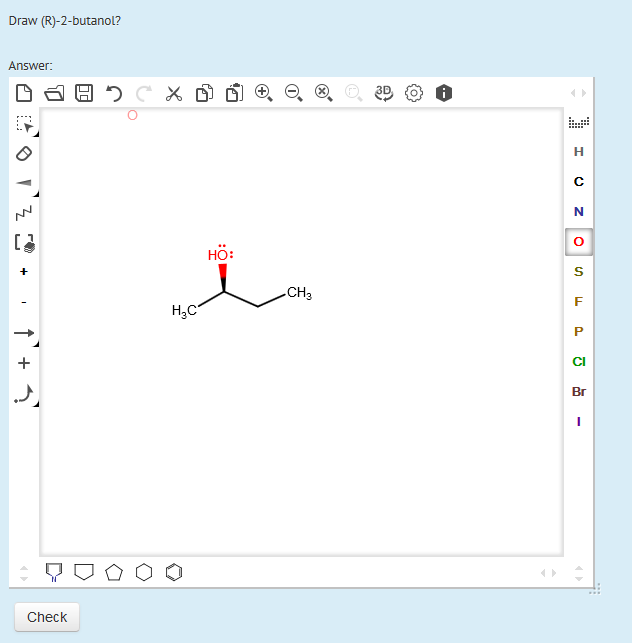Select the wedge bond tool
This screenshot has width=632, height=643.
pyautogui.click(x=24, y=183)
